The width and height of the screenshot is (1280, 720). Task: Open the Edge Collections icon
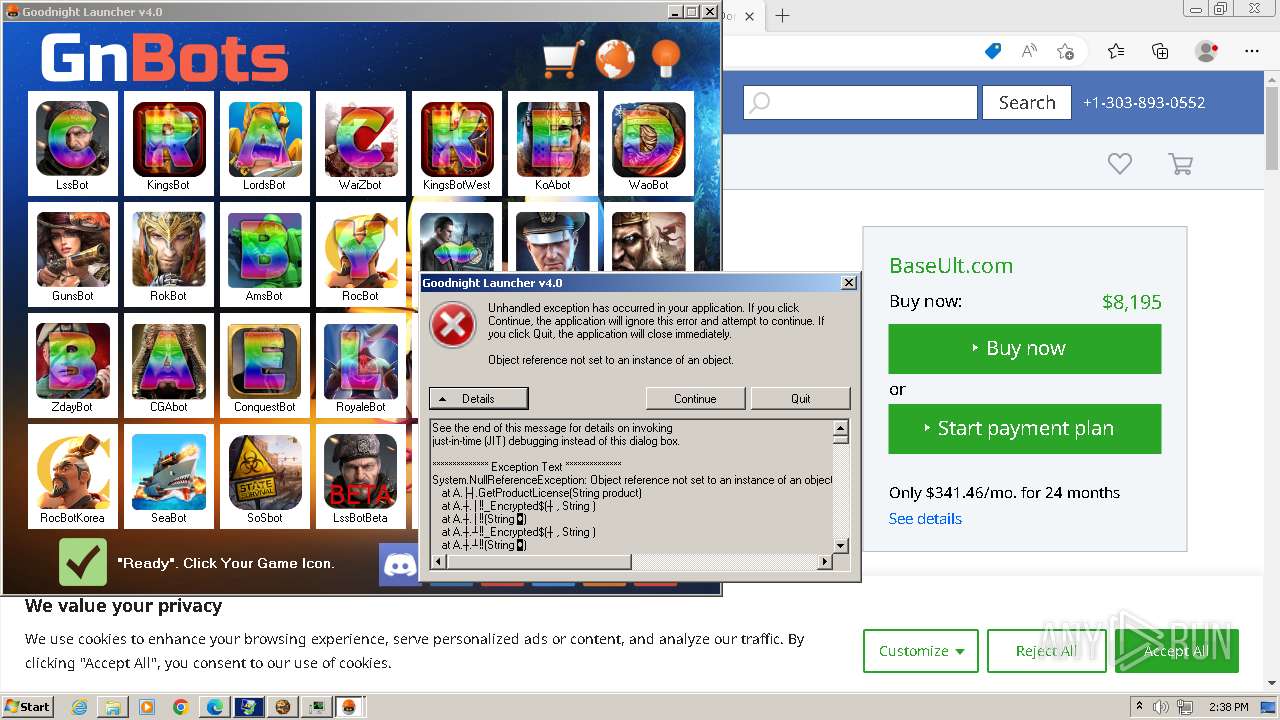[1160, 51]
